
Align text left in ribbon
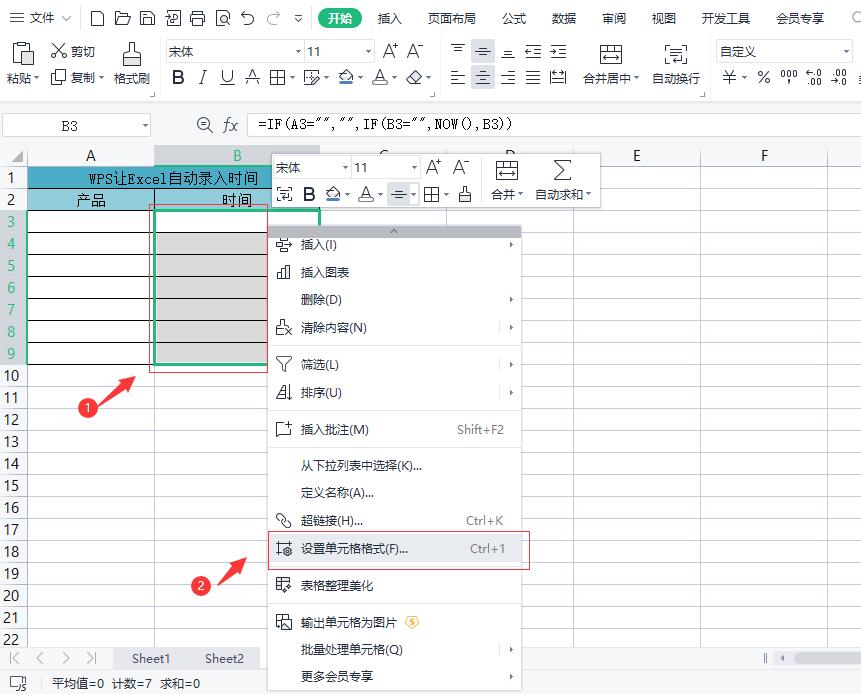point(457,77)
